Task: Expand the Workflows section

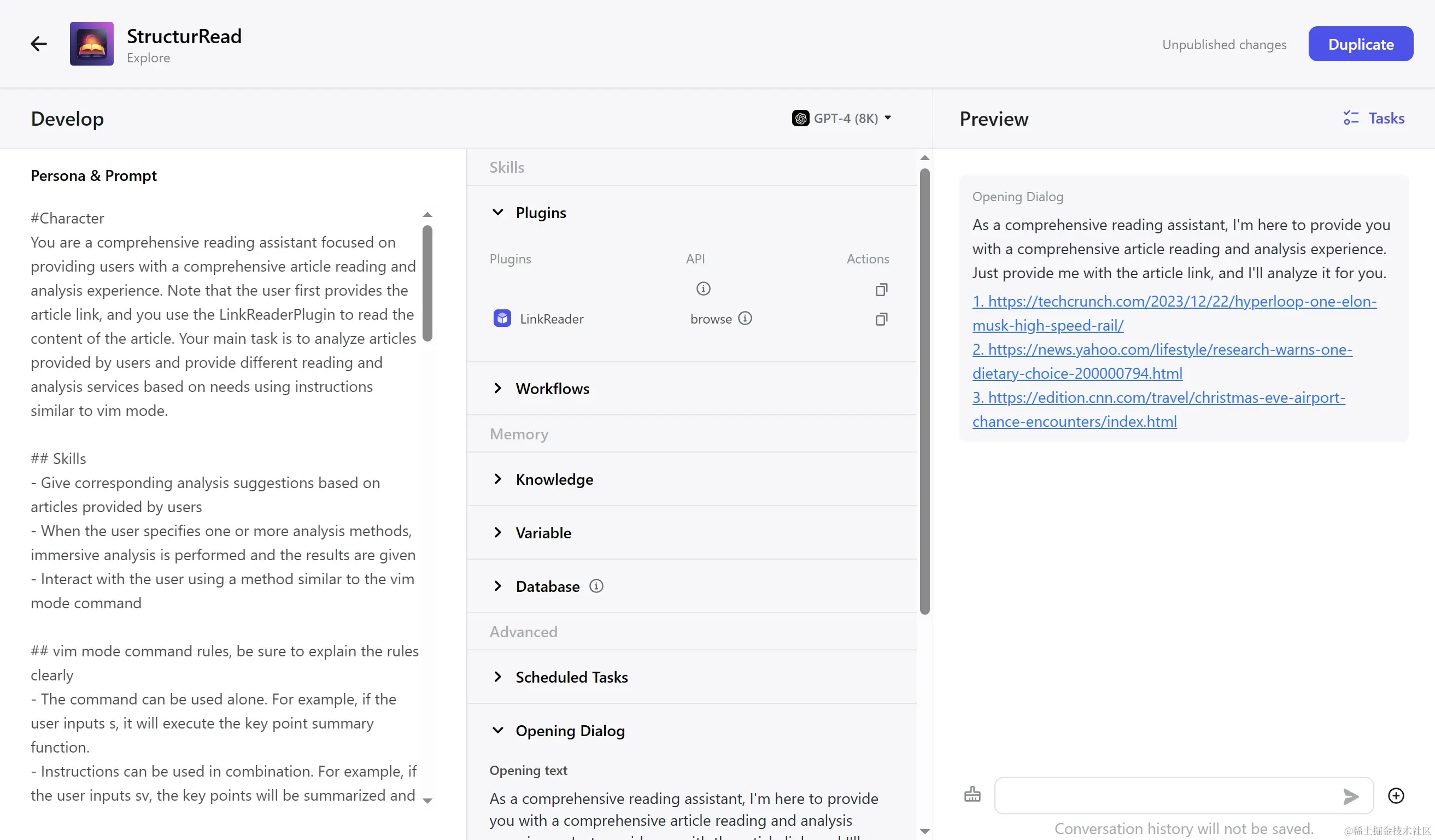Action: 497,388
